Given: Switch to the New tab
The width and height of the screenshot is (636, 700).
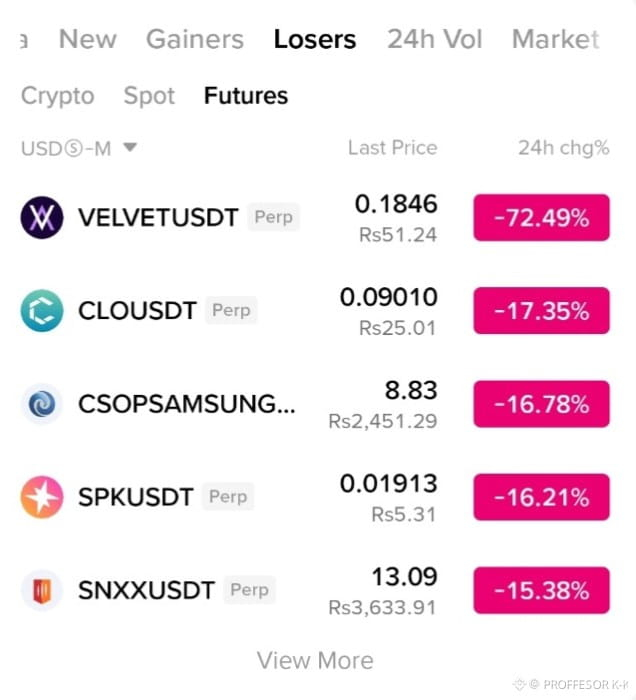Looking at the screenshot, I should pos(88,39).
